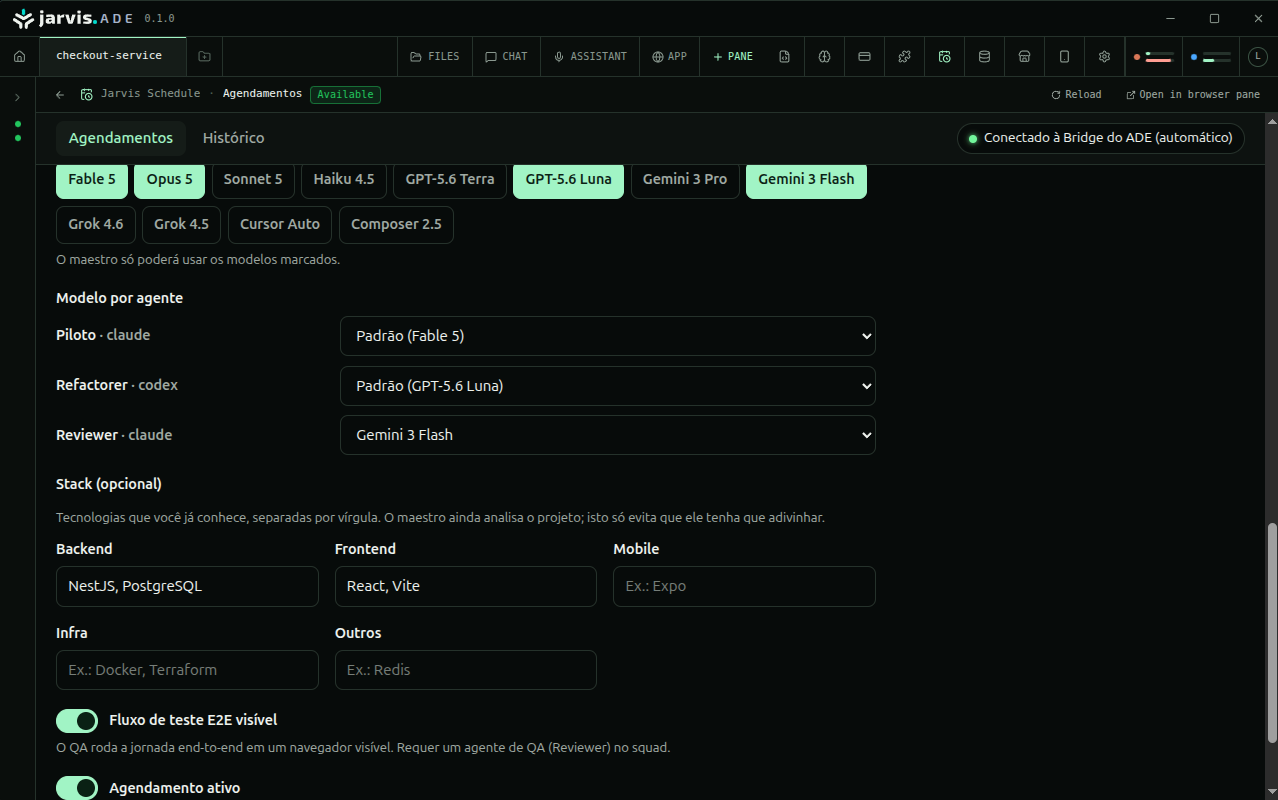Open the Refactorer model dropdown
The height and width of the screenshot is (800, 1278).
608,386
